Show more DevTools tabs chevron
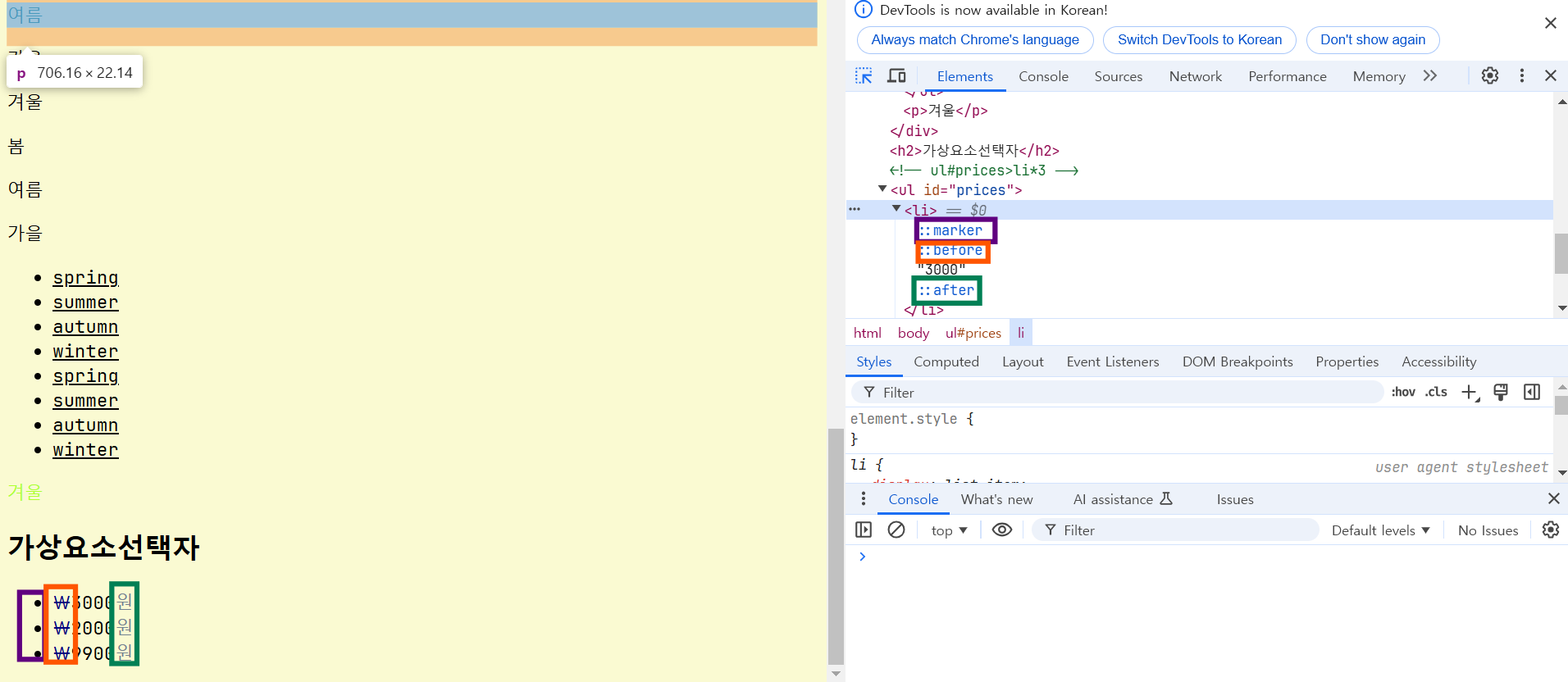Screen dimensions: 1568x682 [1430, 75]
